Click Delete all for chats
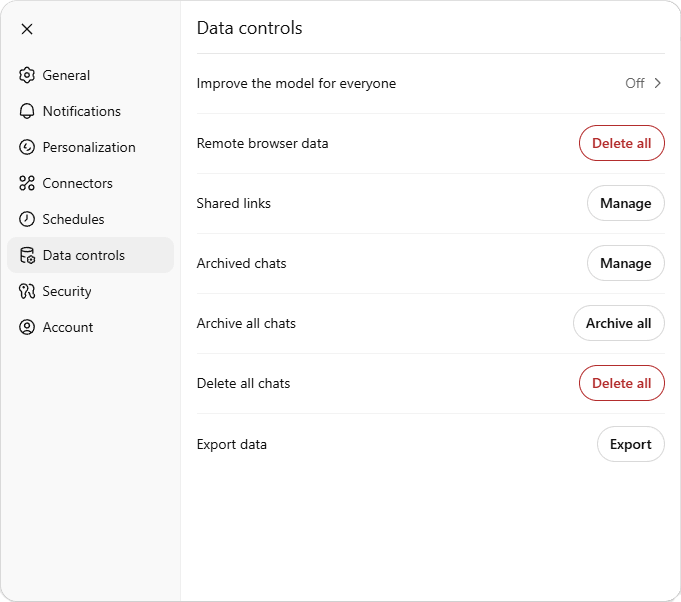The height and width of the screenshot is (602, 681). [x=621, y=383]
